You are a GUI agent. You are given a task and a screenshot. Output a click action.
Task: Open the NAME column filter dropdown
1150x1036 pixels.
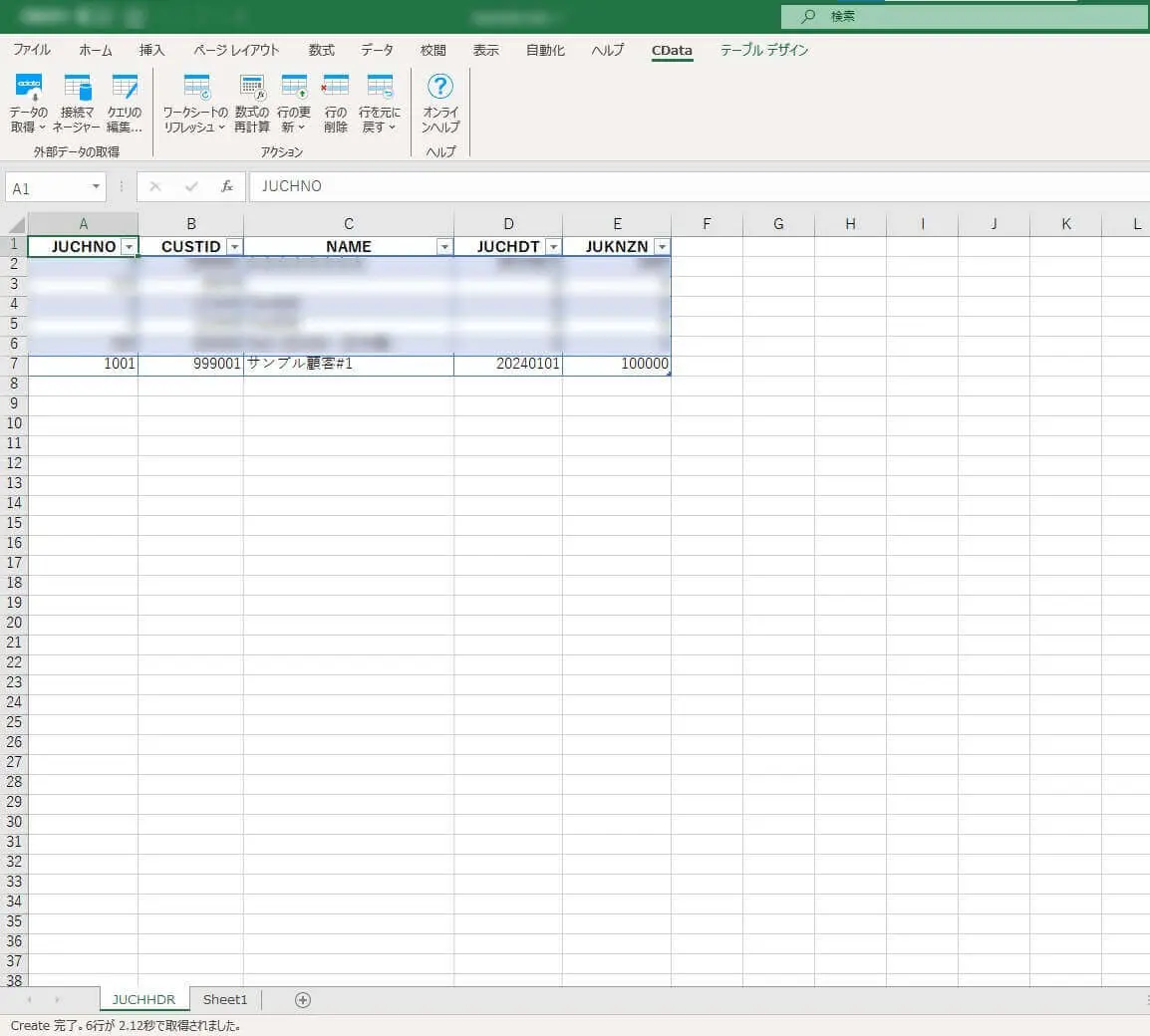pos(444,247)
